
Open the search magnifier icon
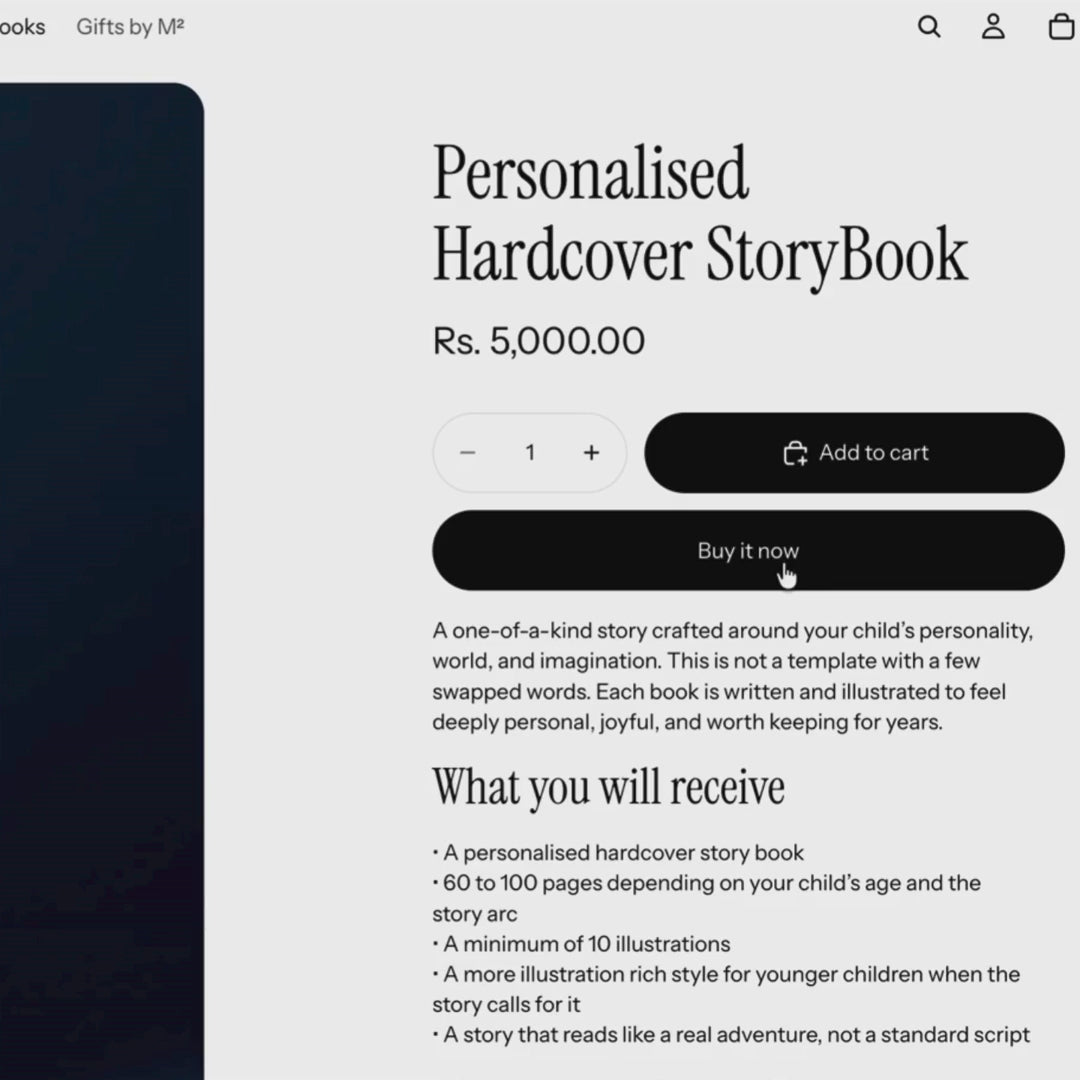tap(929, 27)
